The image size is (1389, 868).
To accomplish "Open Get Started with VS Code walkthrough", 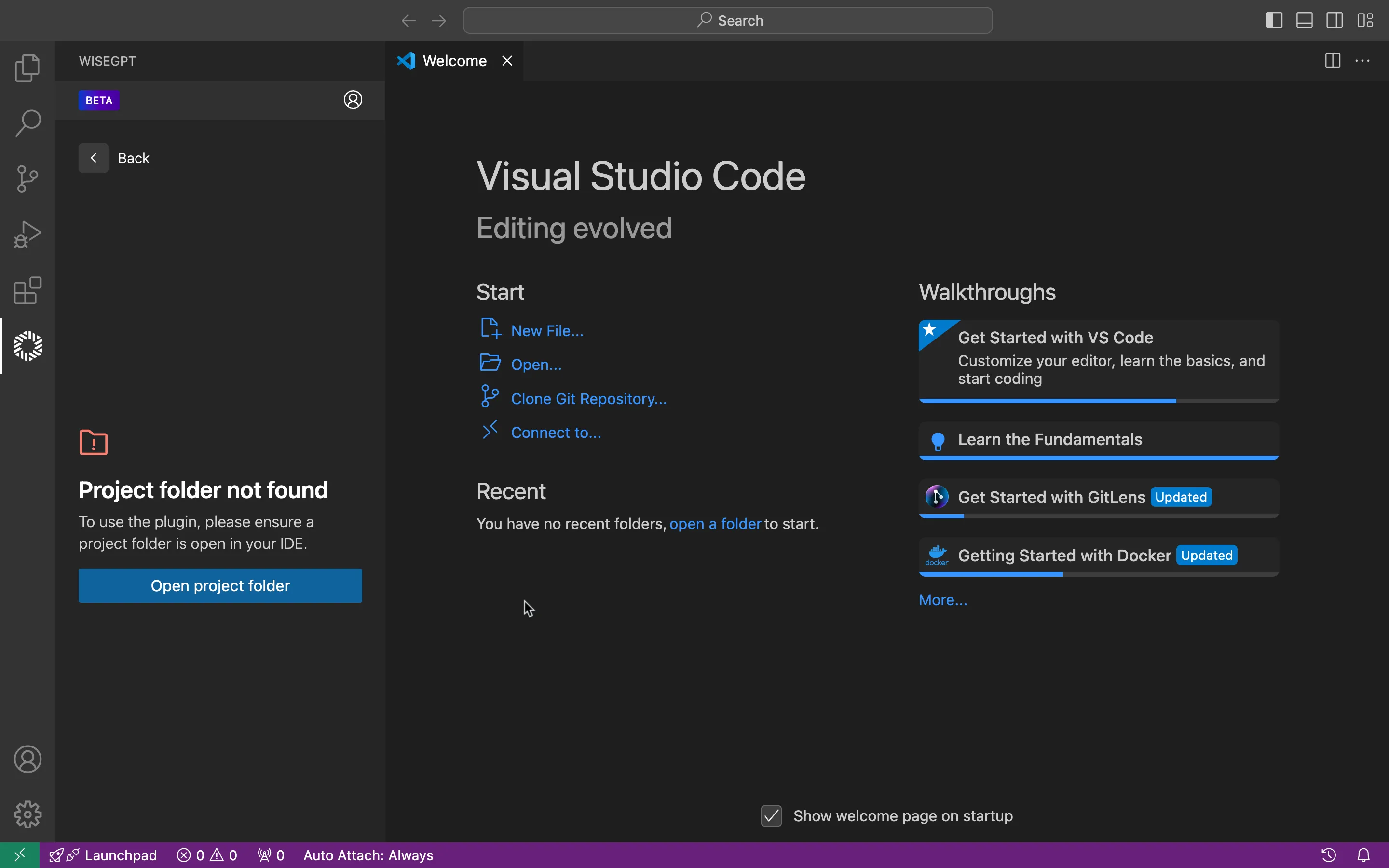I will (x=1099, y=361).
